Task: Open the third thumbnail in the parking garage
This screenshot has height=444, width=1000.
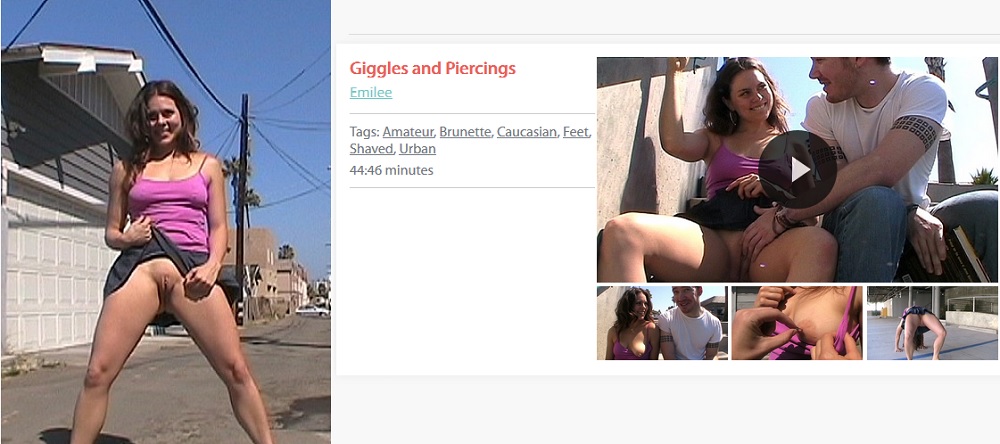Action: point(932,323)
